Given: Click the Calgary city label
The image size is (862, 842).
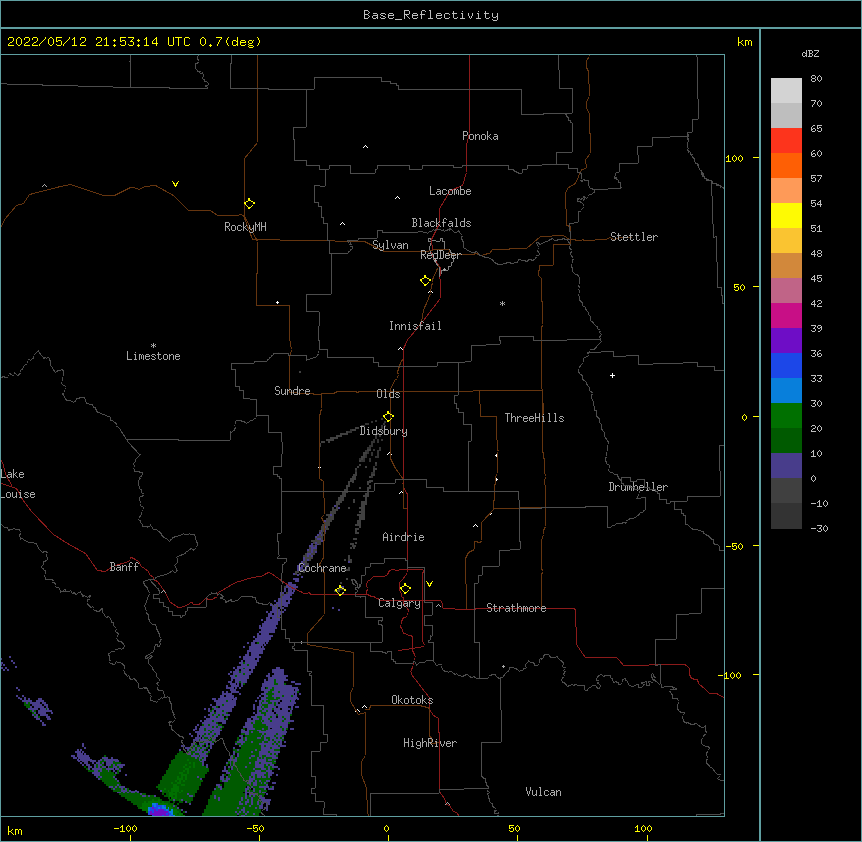Looking at the screenshot, I should [x=399, y=603].
